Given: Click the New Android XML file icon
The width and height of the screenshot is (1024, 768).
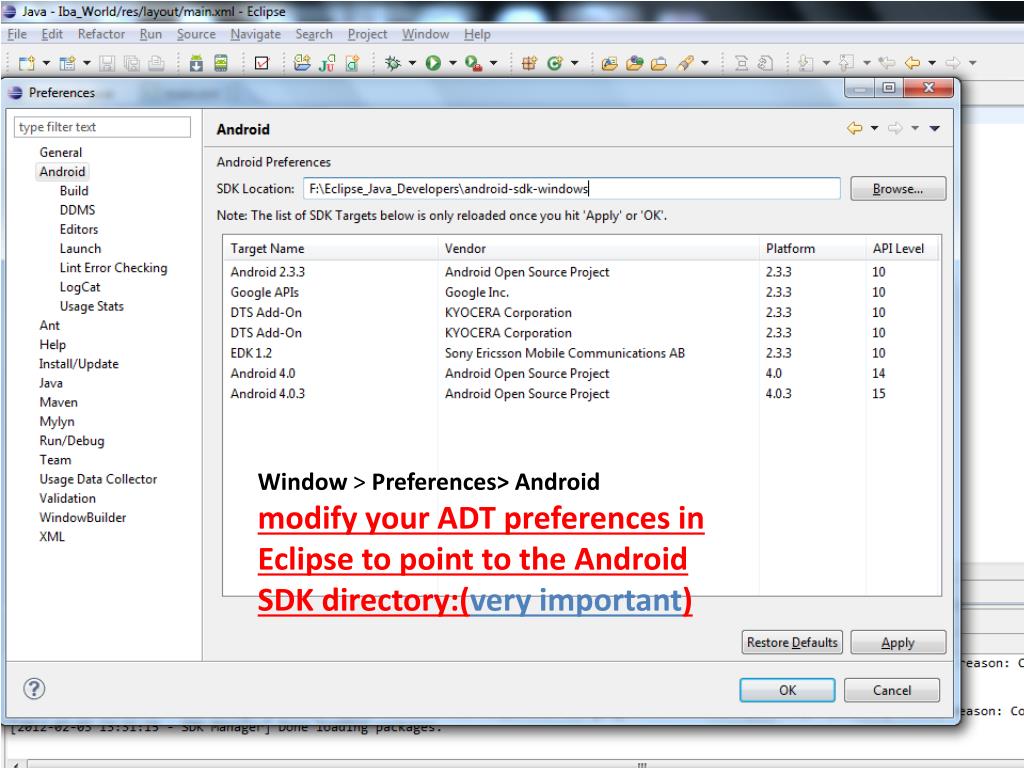Looking at the screenshot, I should [x=352, y=63].
